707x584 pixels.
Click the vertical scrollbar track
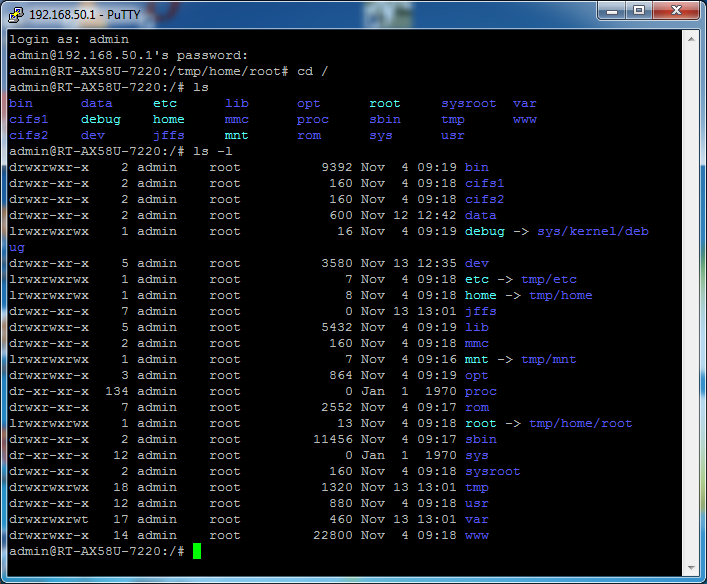coord(691,300)
